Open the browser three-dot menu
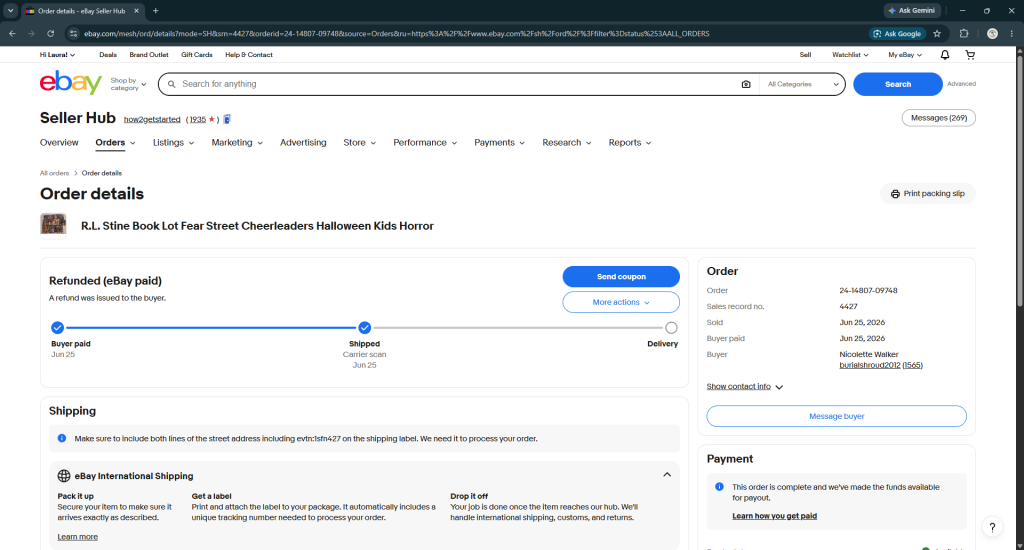Screen dimensions: 1024x550 (1012, 33)
